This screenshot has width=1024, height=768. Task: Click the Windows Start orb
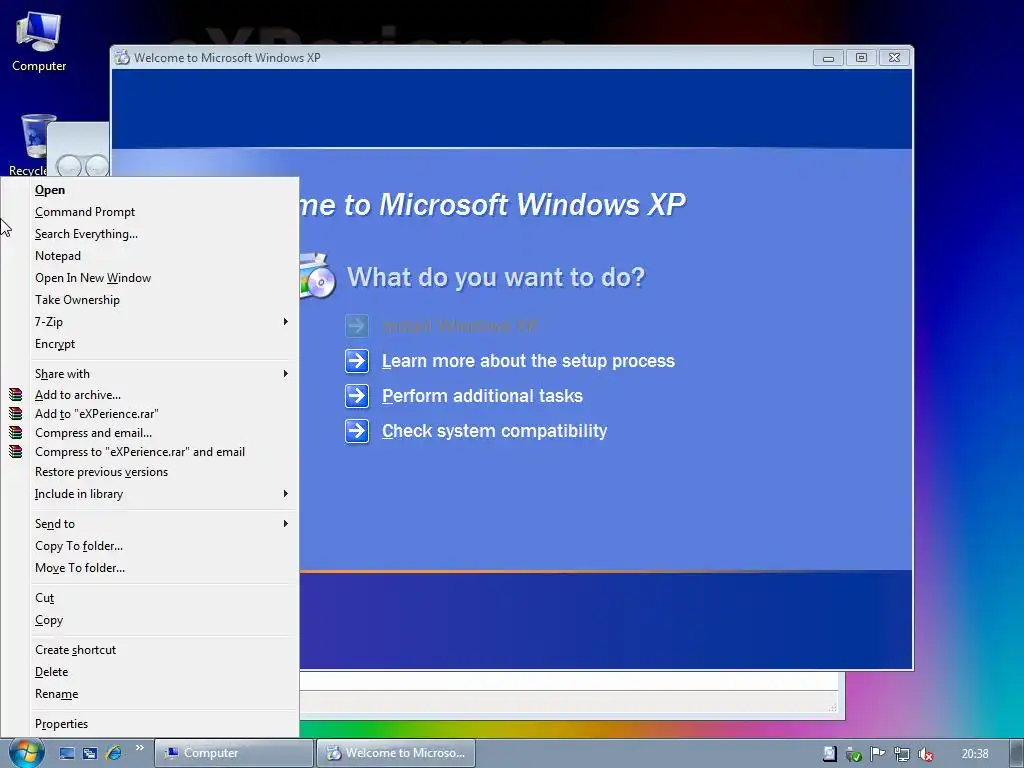pyautogui.click(x=26, y=753)
